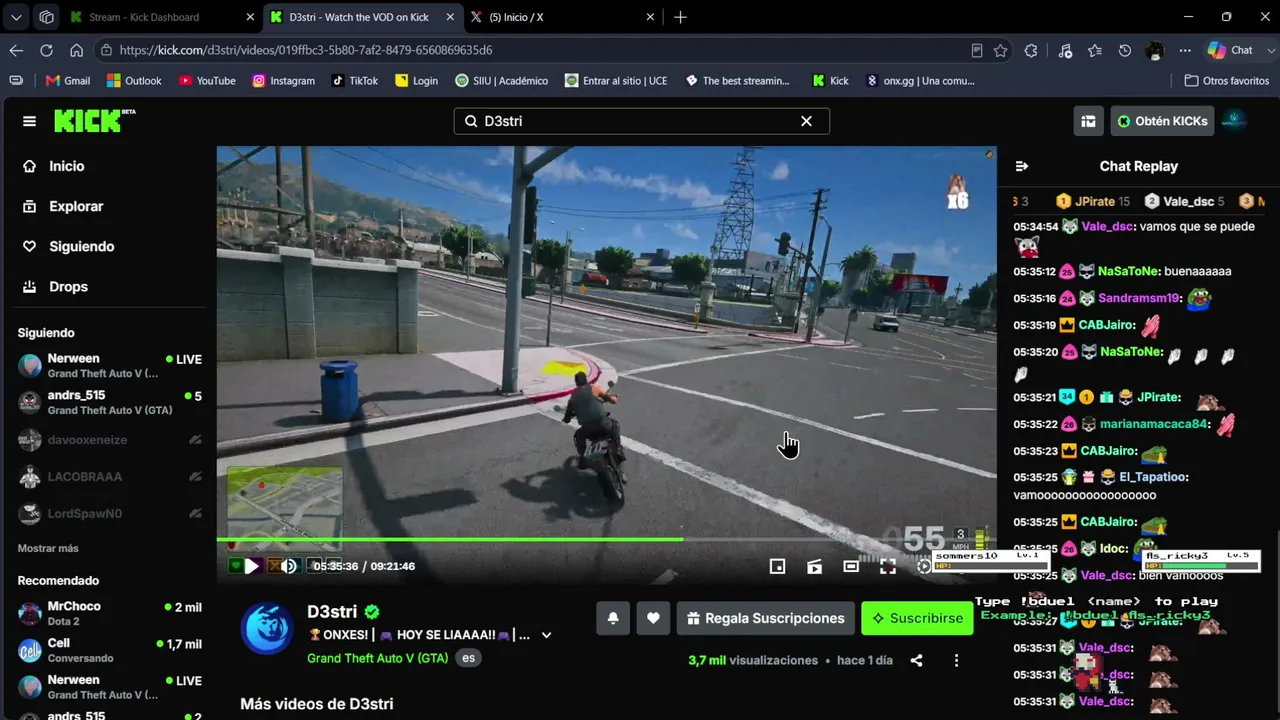1280x720 pixels.
Task: Reload the current page
Action: [46, 50]
